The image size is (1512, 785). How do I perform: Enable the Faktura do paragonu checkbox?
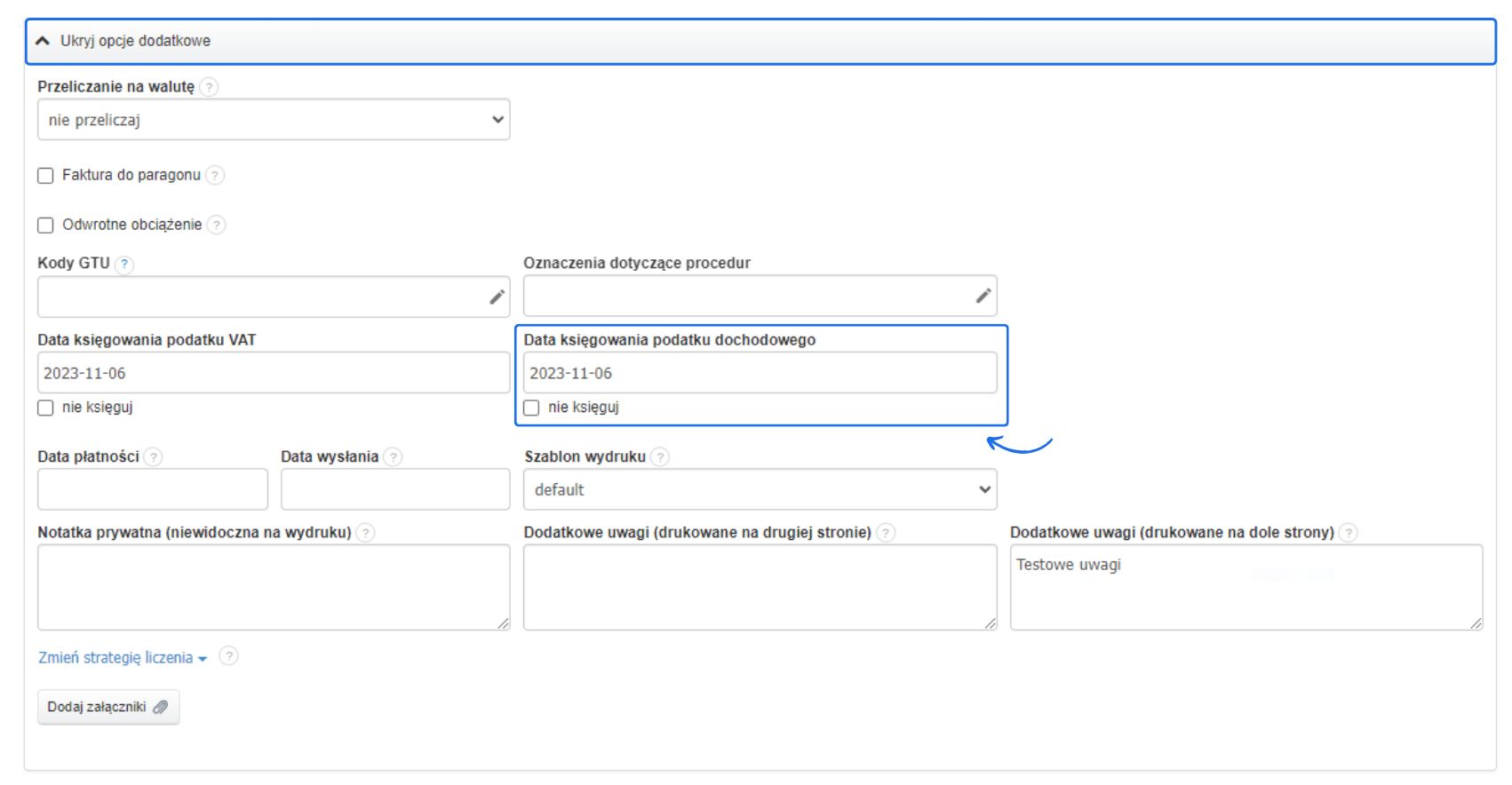[45, 176]
